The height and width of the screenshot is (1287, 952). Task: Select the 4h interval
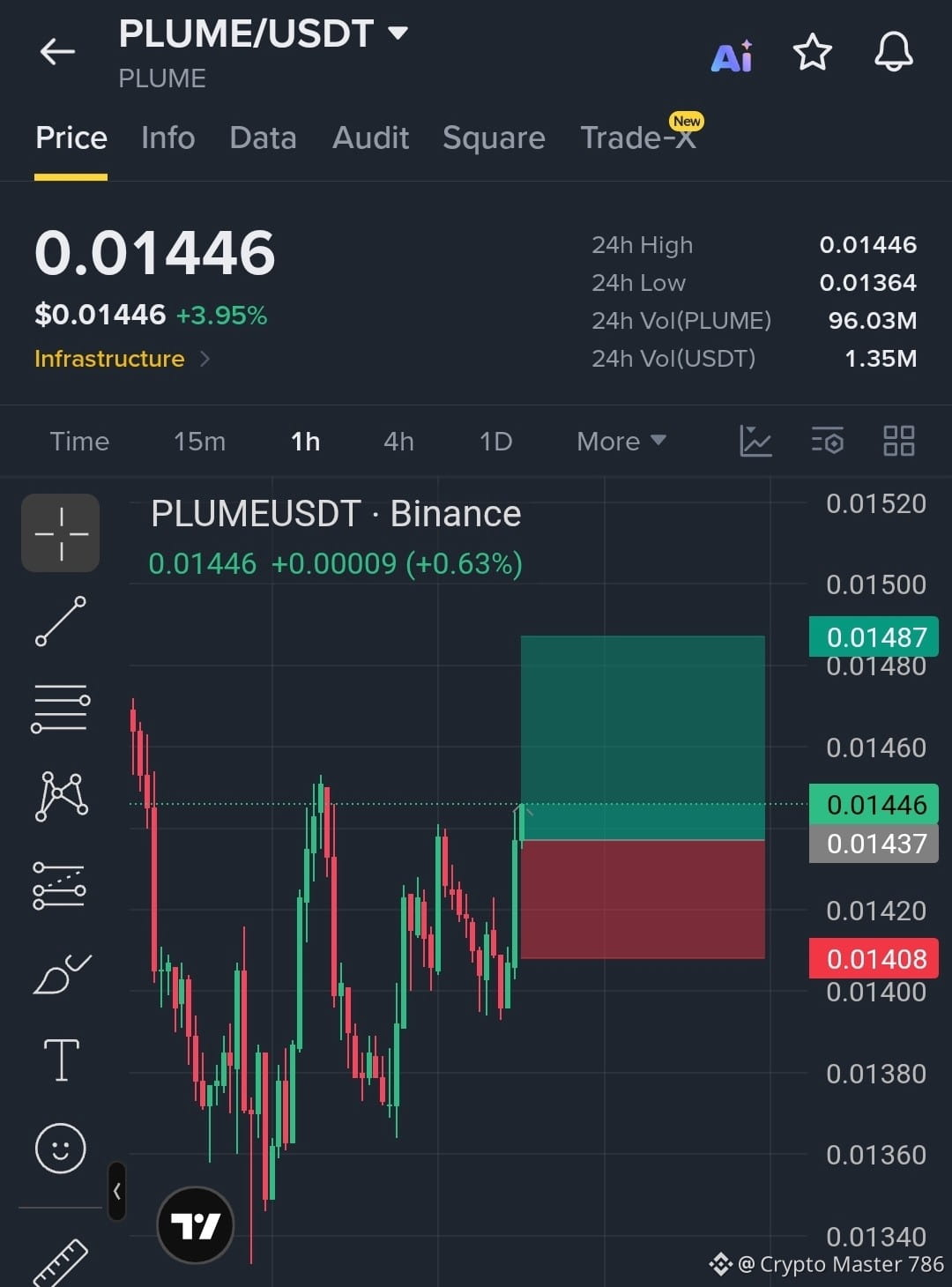click(398, 441)
